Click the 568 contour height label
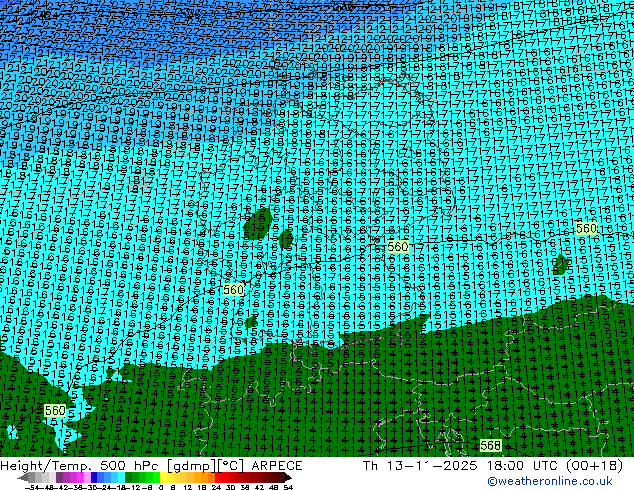The width and height of the screenshot is (634, 490). coord(490,445)
